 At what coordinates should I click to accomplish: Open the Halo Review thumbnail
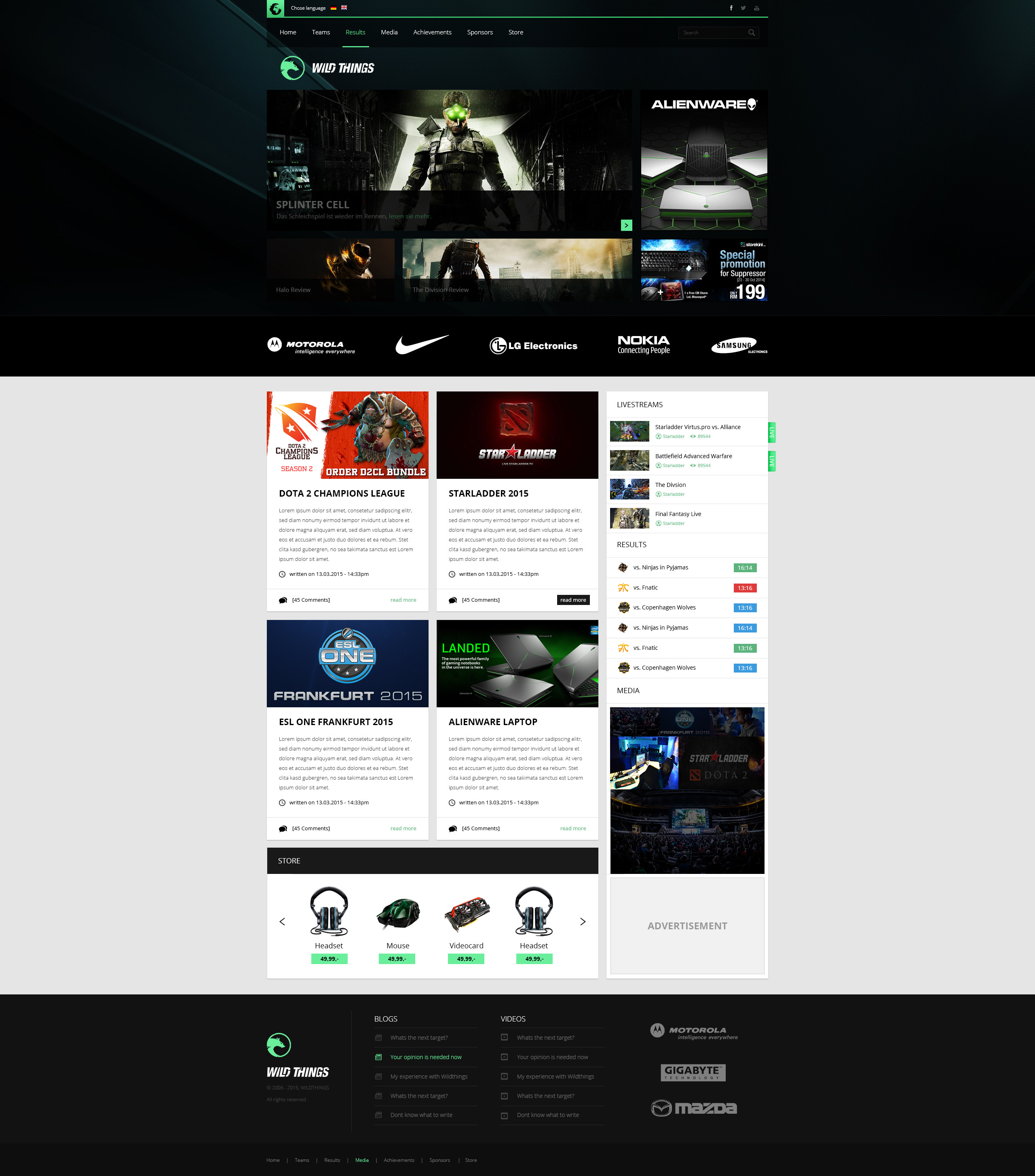(x=331, y=270)
